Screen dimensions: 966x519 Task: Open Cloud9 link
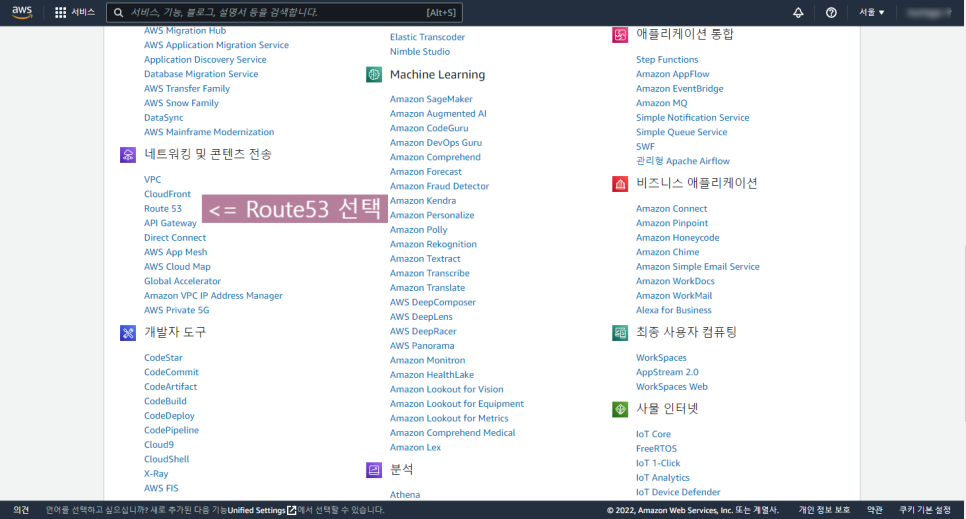159,444
